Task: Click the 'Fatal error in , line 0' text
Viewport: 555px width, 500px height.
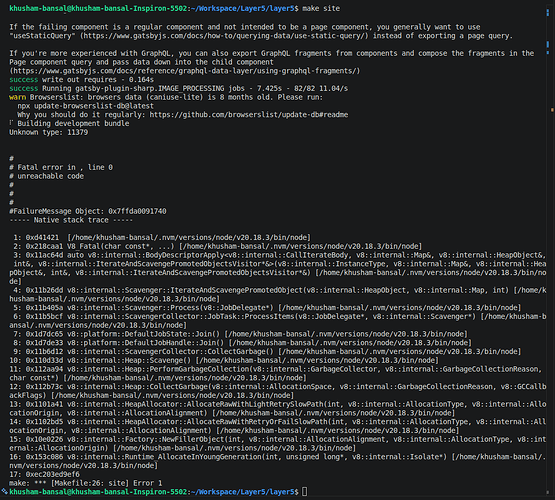Action: [65, 167]
